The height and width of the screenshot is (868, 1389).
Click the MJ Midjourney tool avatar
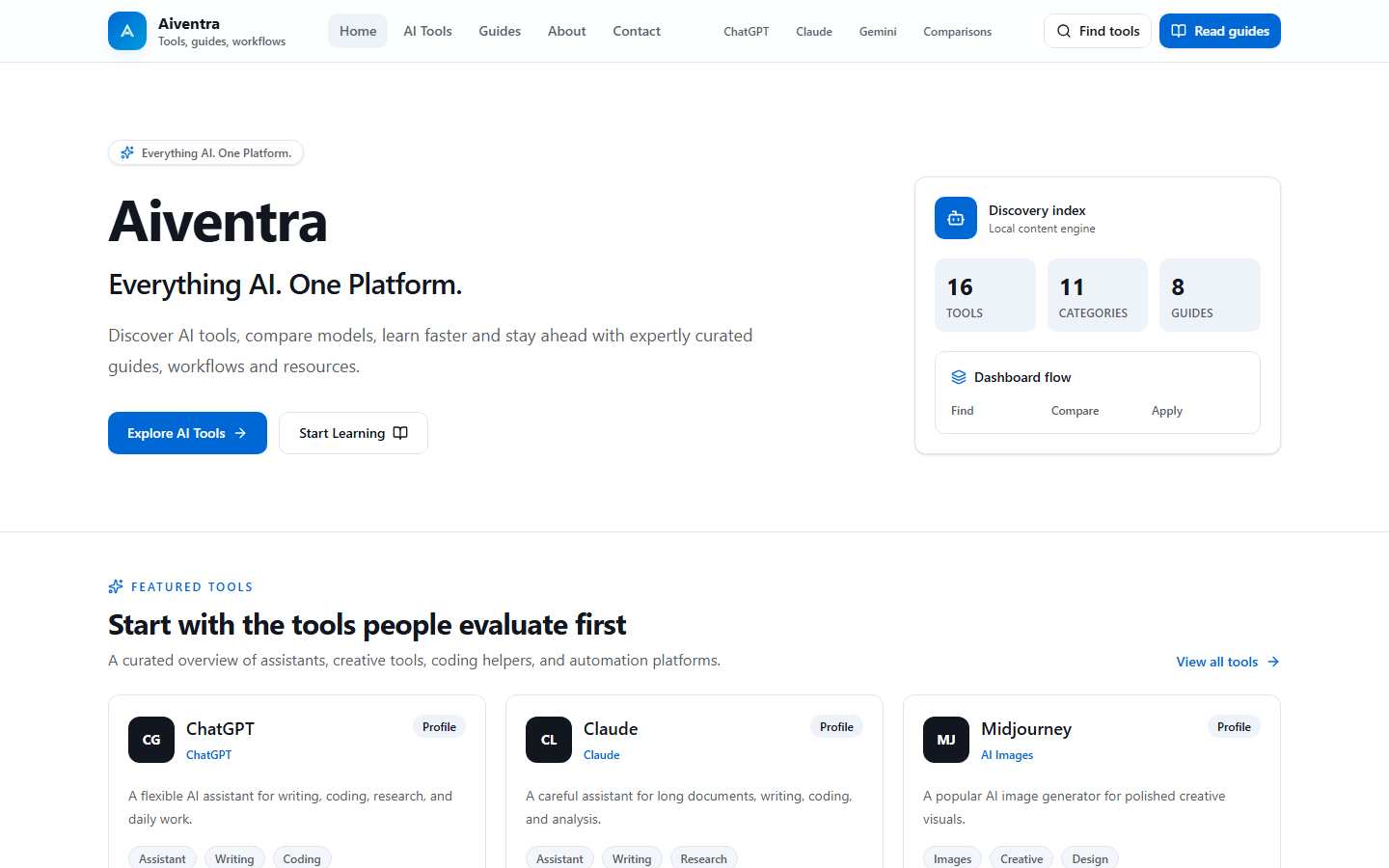point(946,740)
